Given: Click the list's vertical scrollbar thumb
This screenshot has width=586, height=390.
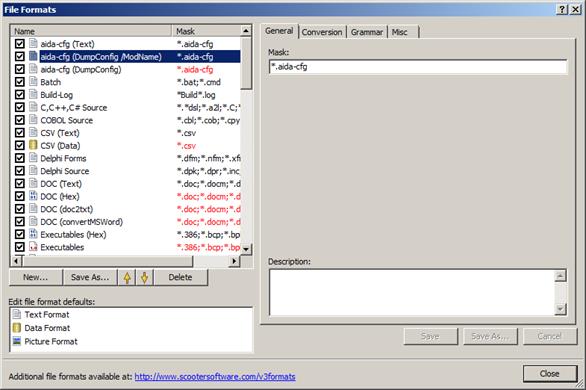Looking at the screenshot, I should pyautogui.click(x=246, y=63).
